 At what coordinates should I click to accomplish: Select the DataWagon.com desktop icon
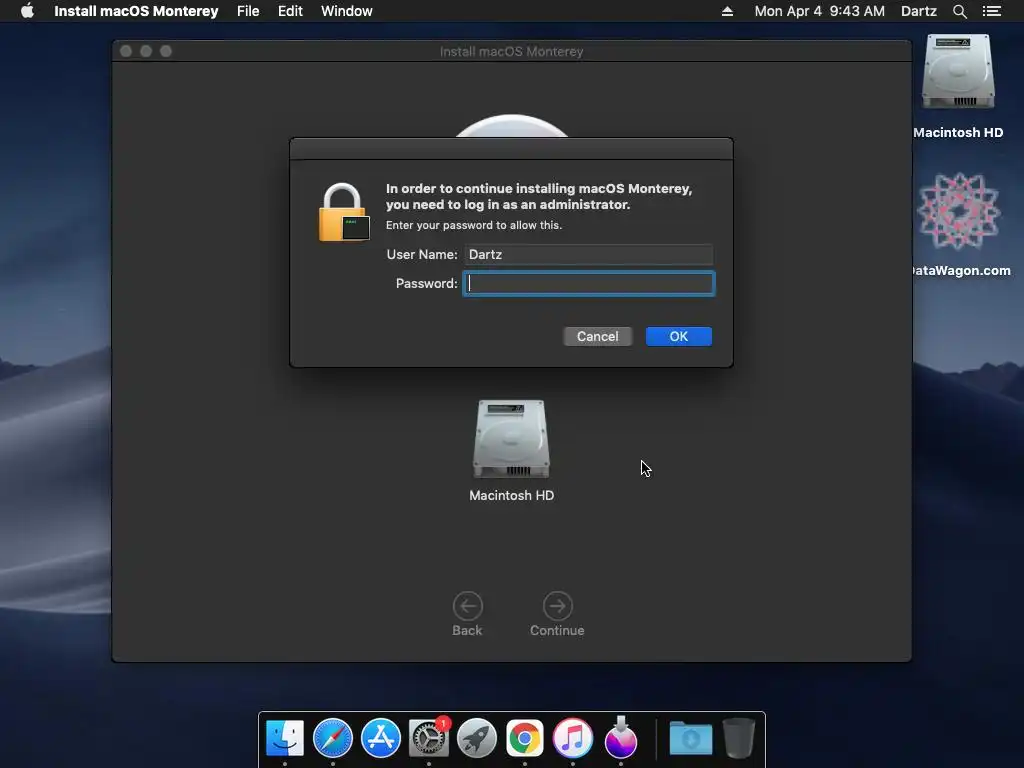pos(958,225)
